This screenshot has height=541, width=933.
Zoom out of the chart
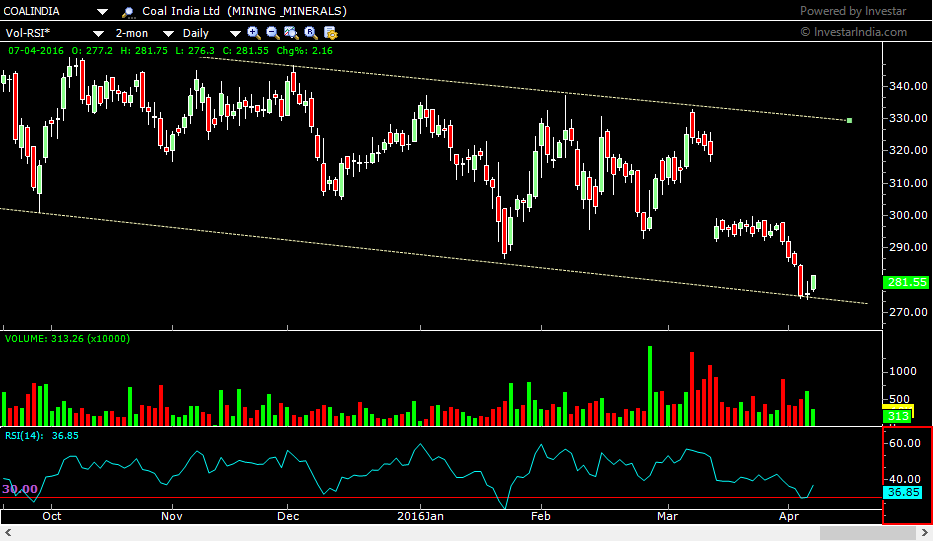273,33
